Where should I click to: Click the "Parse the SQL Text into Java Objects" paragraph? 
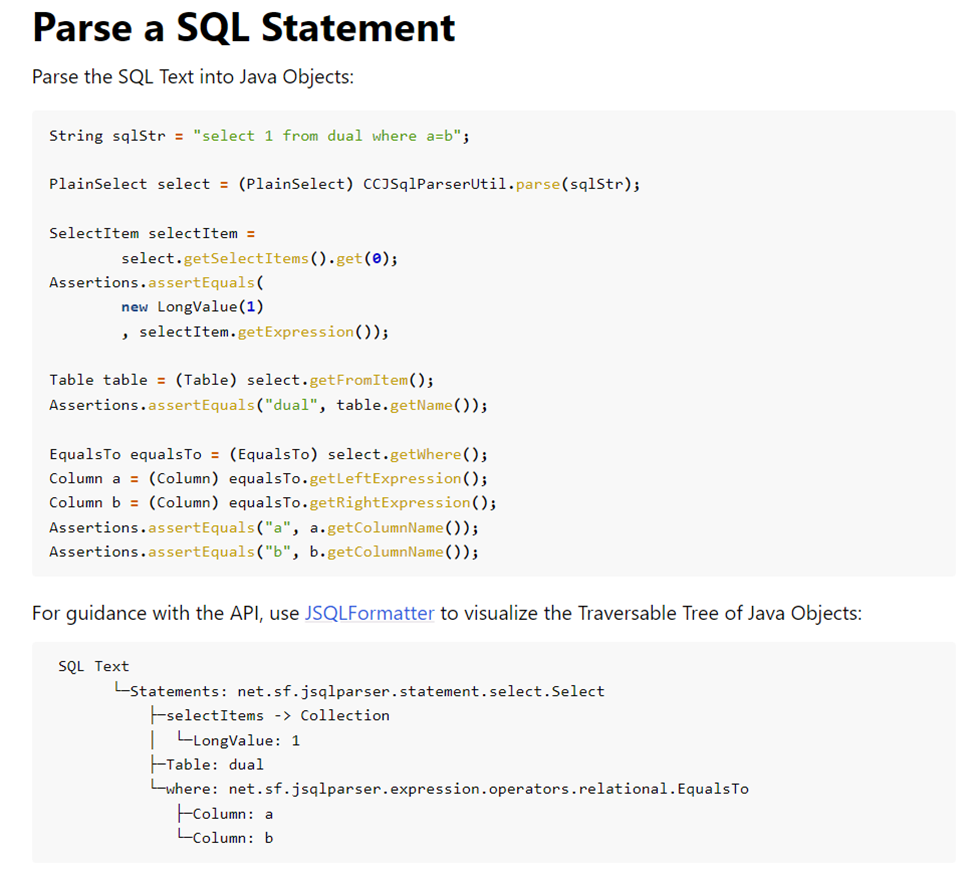pyautogui.click(x=192, y=77)
